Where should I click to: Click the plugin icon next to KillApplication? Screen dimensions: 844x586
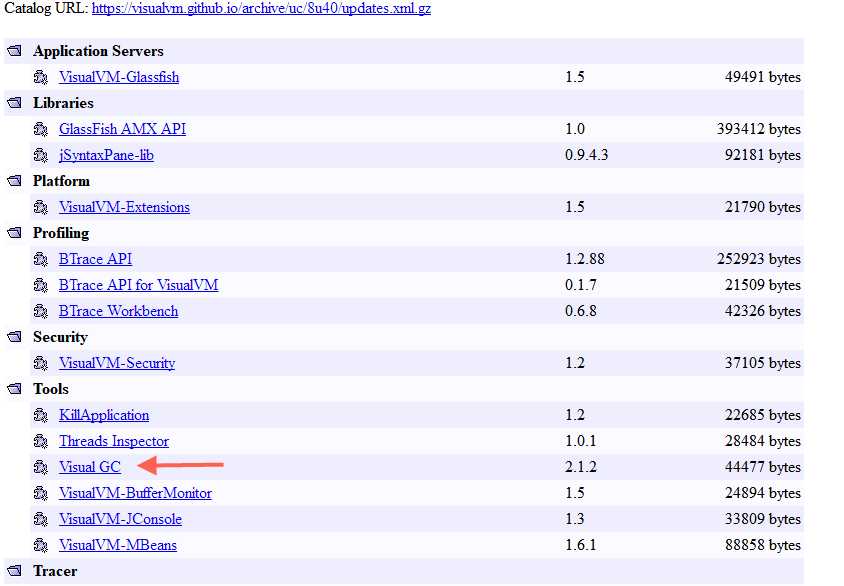pyautogui.click(x=40, y=416)
